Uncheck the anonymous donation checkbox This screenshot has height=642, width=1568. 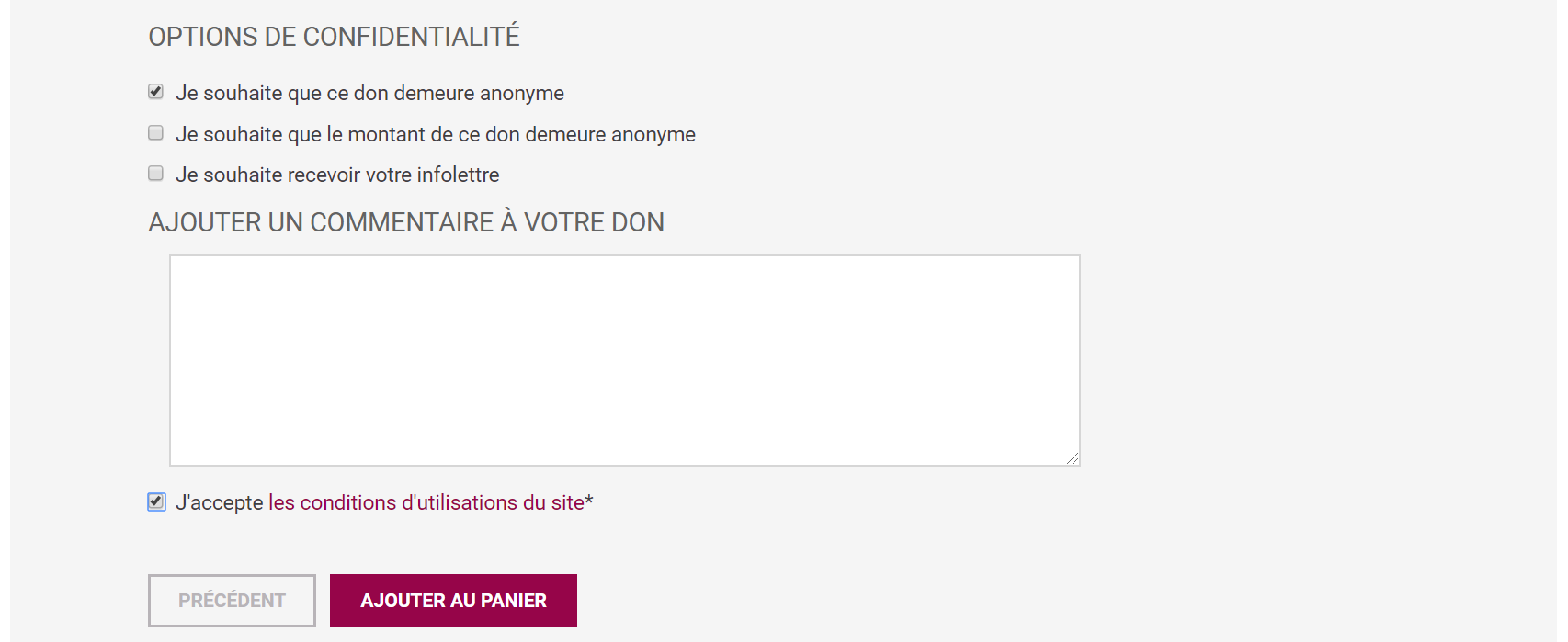(x=156, y=92)
